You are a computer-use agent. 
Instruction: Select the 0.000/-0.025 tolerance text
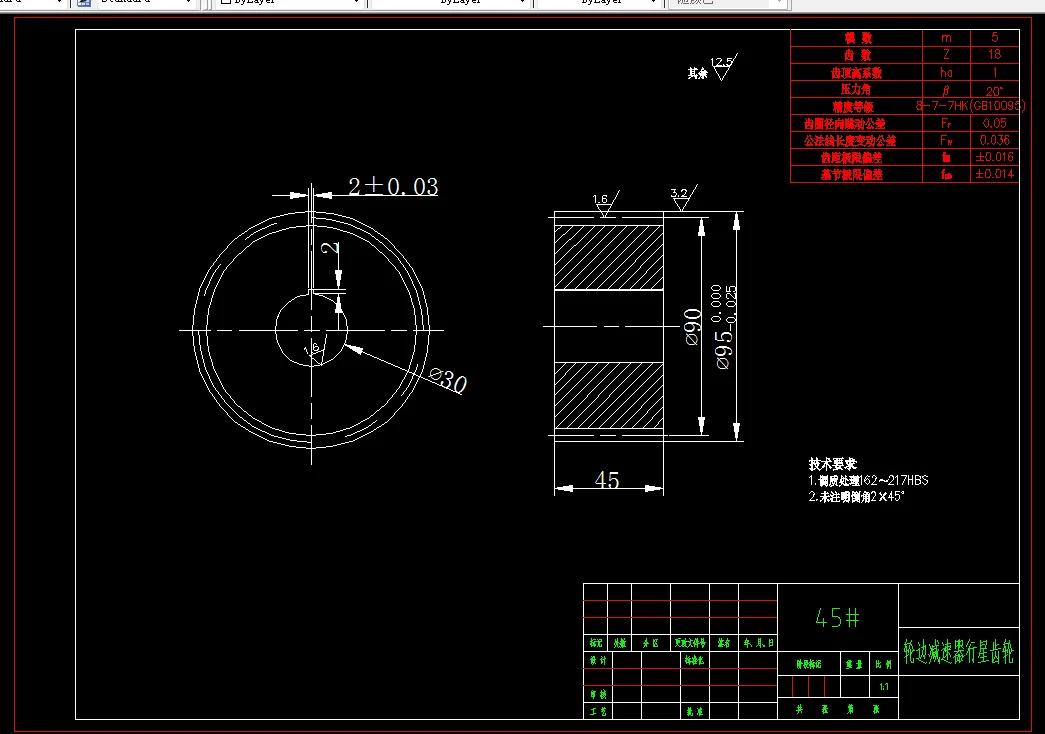pyautogui.click(x=724, y=305)
